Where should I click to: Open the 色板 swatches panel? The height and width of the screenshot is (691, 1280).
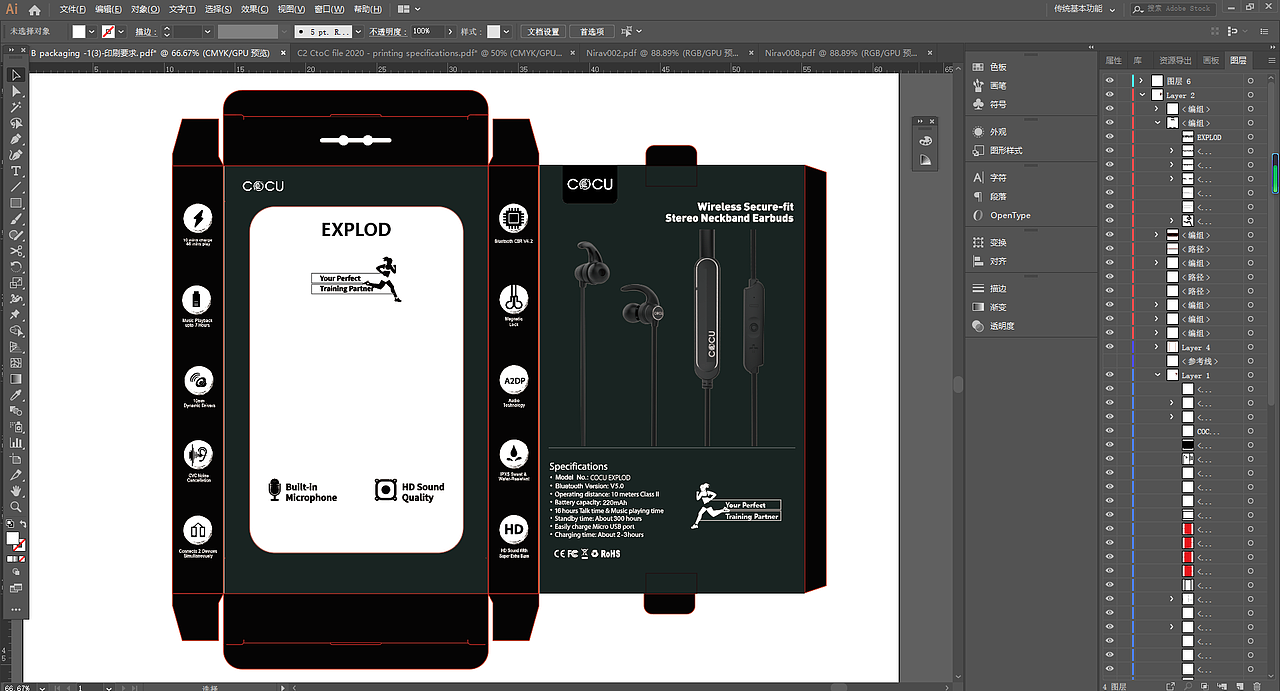(992, 67)
